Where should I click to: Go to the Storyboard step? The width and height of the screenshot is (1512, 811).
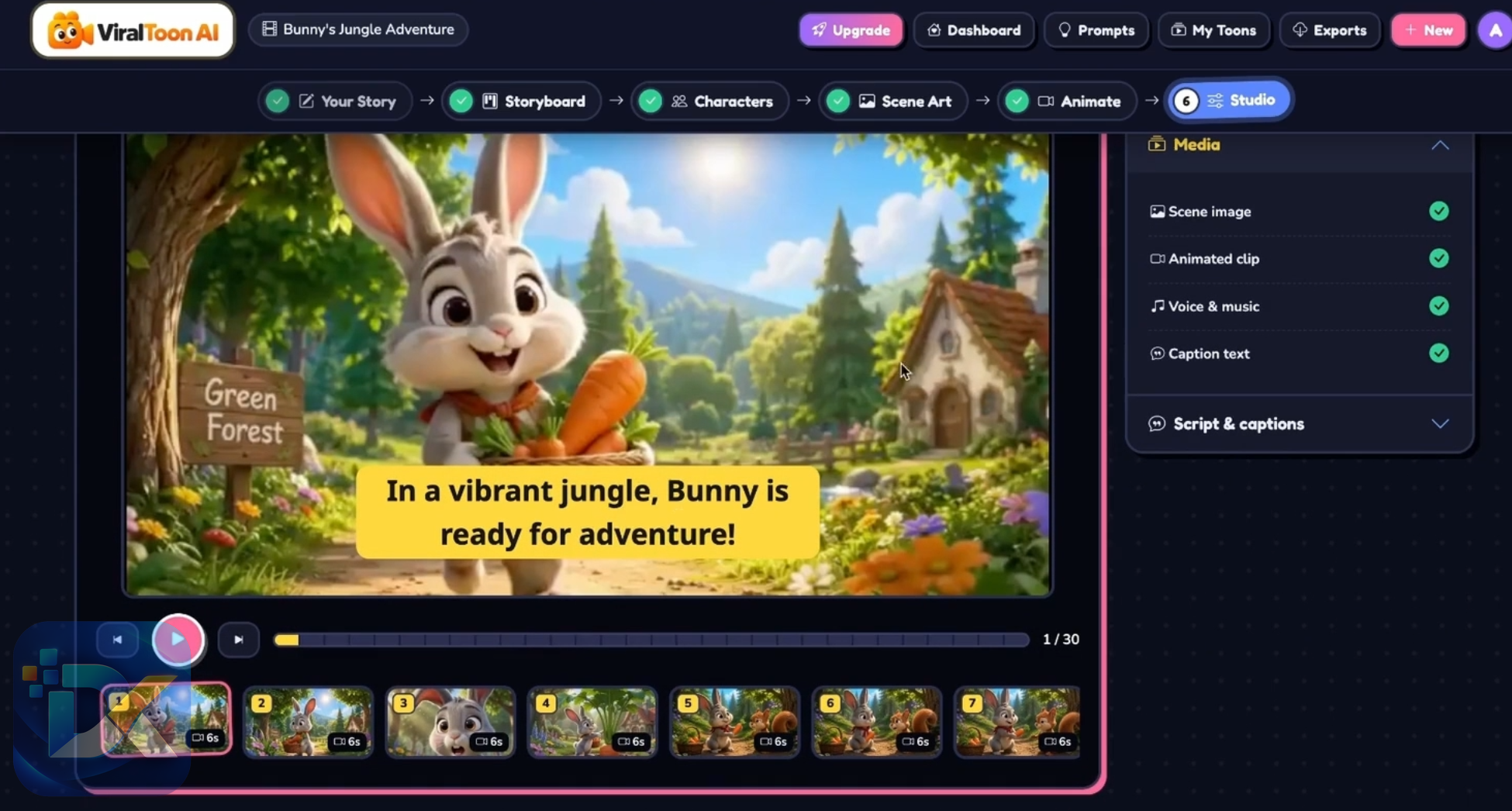(521, 101)
